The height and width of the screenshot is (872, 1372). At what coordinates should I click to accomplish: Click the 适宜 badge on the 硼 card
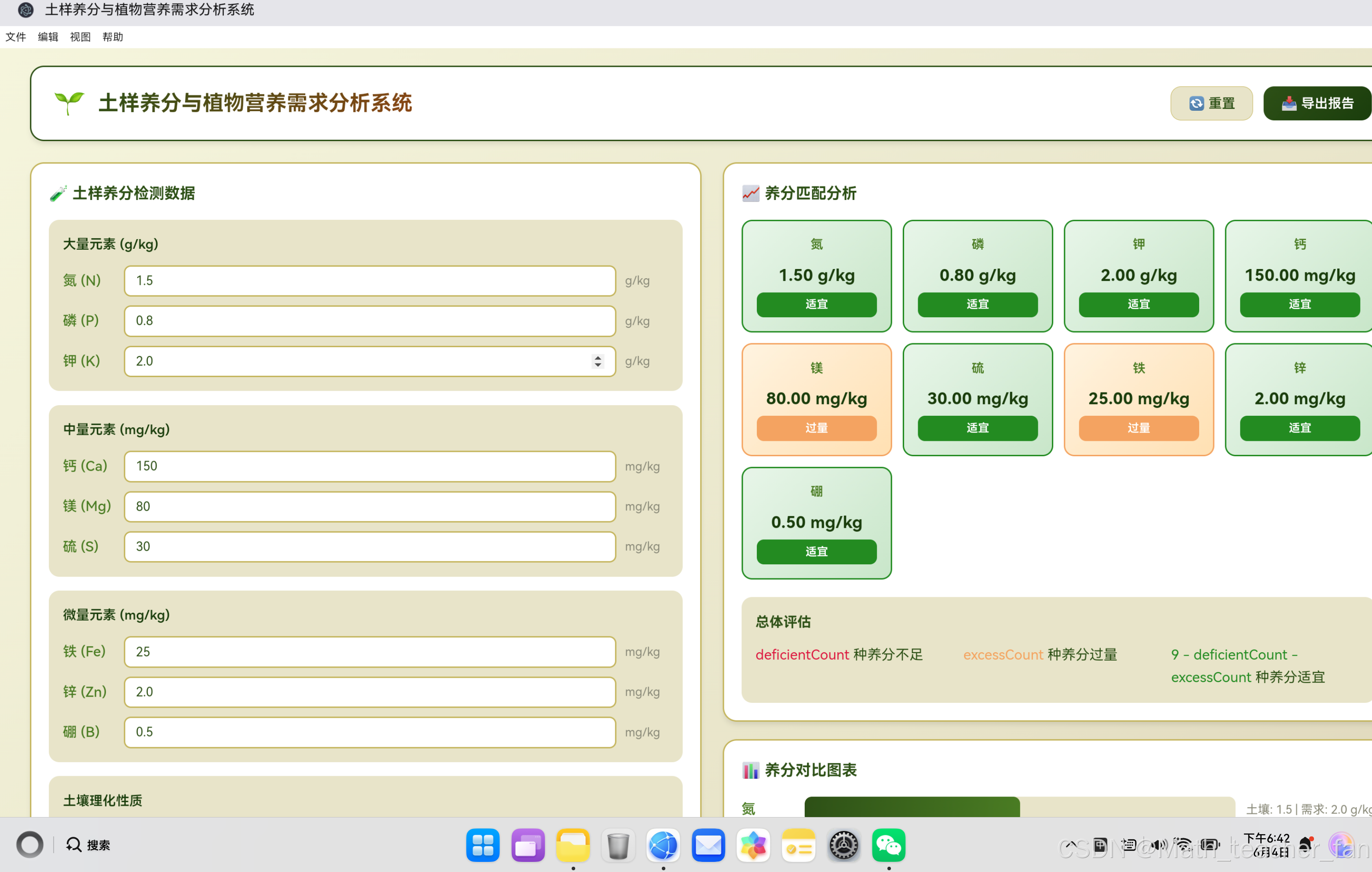pos(817,551)
